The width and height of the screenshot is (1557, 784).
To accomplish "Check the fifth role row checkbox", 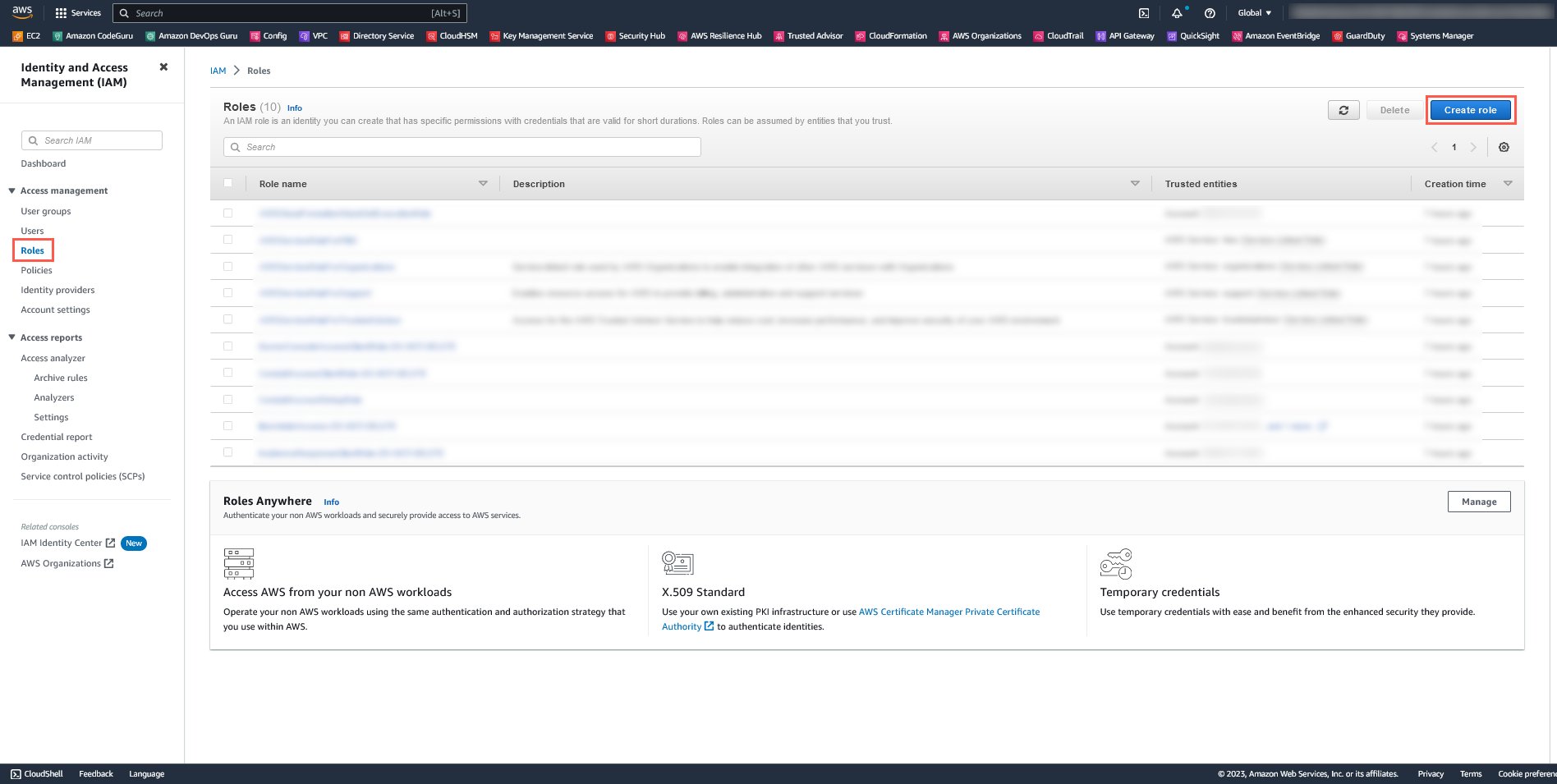I will 228,319.
